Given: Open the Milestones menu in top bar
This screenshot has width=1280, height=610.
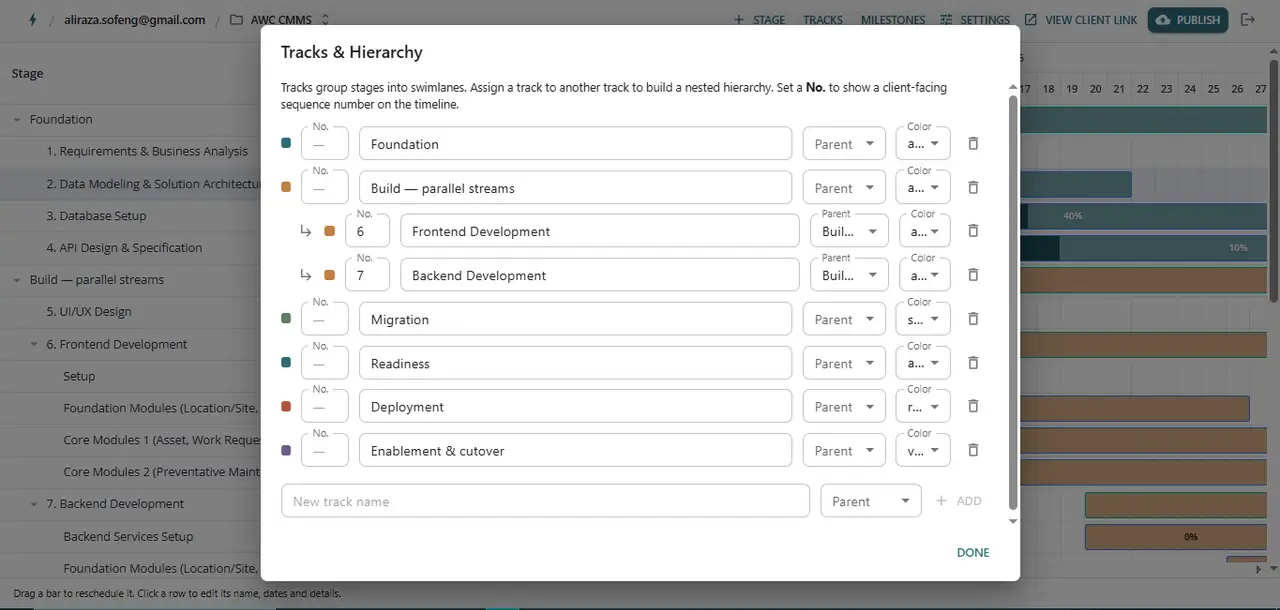Looking at the screenshot, I should pos(893,20).
